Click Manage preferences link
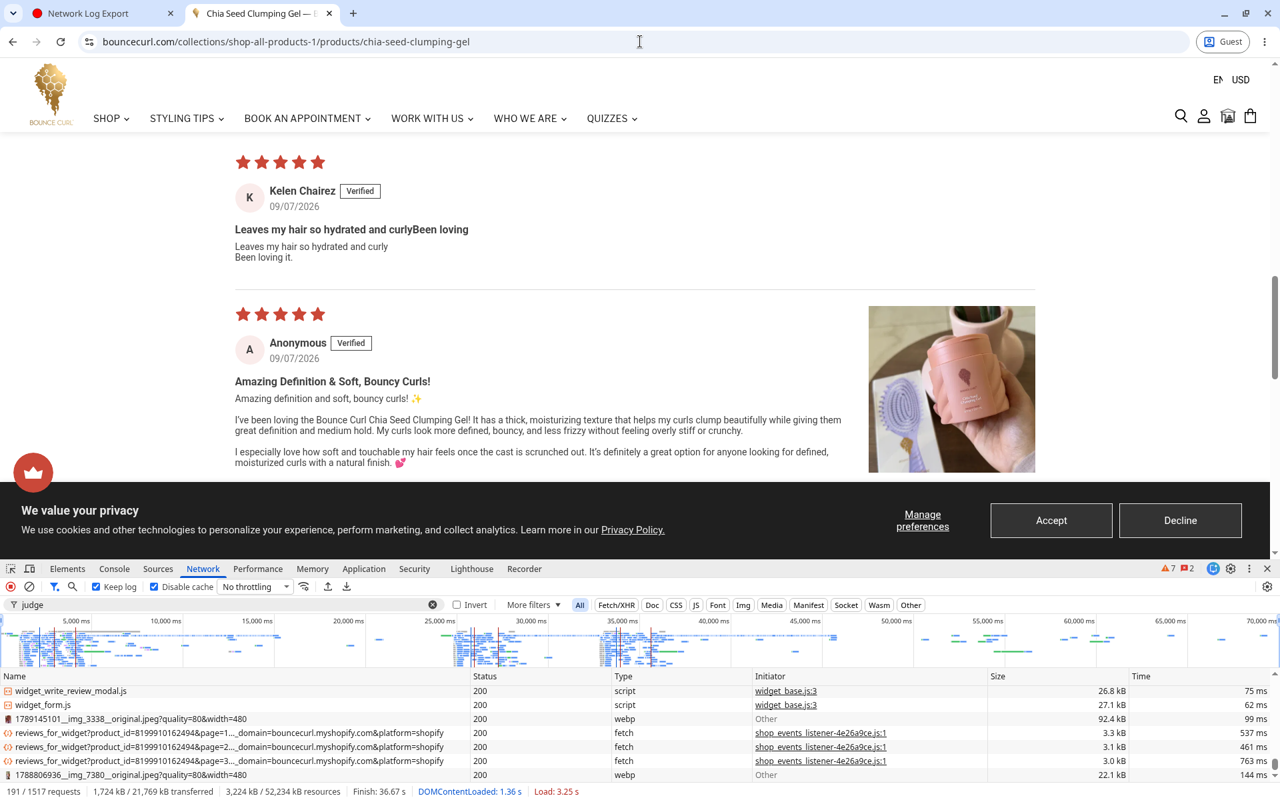The image size is (1280, 800). pyautogui.click(x=922, y=520)
